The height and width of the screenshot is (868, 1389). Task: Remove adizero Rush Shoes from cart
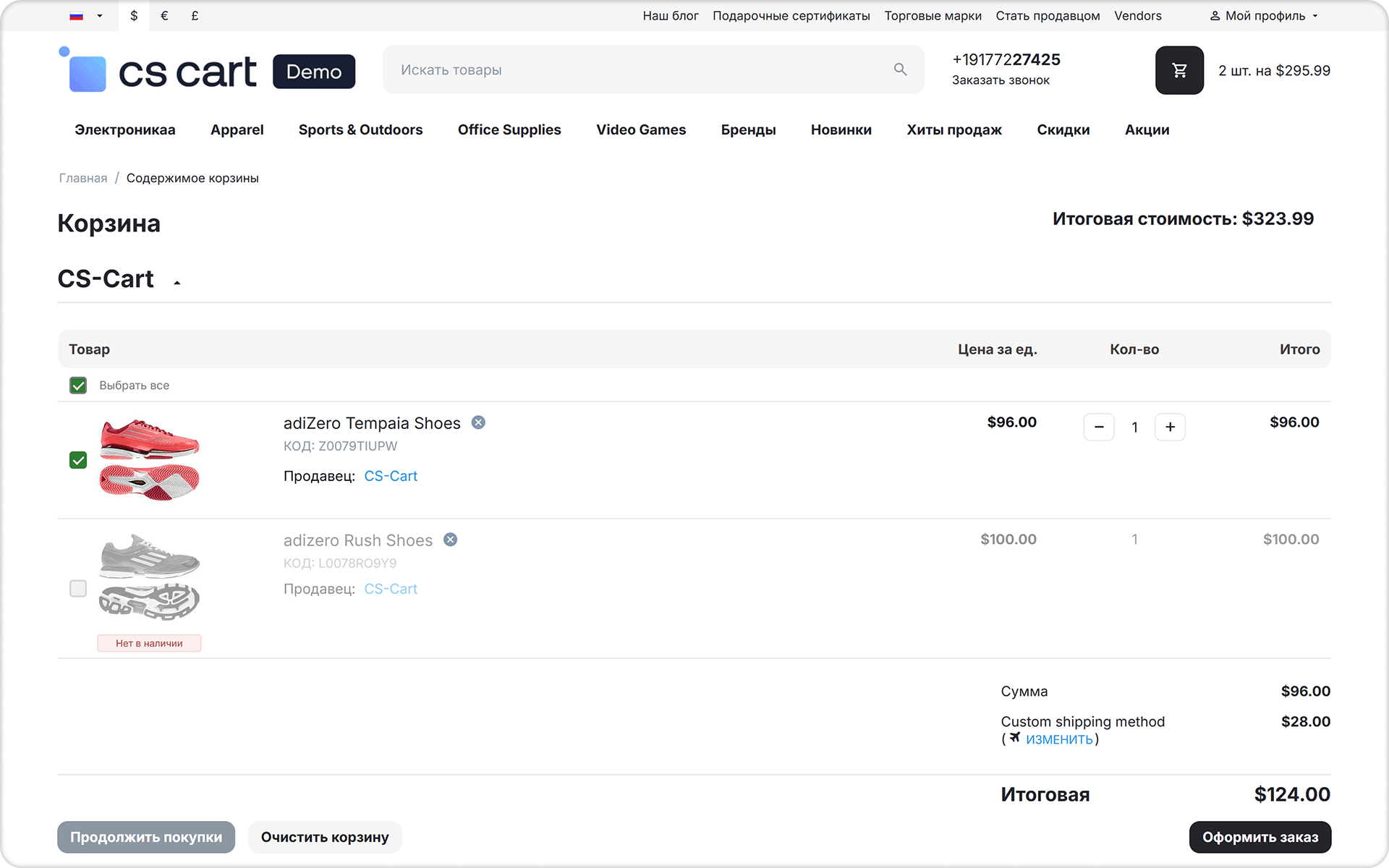(x=450, y=540)
